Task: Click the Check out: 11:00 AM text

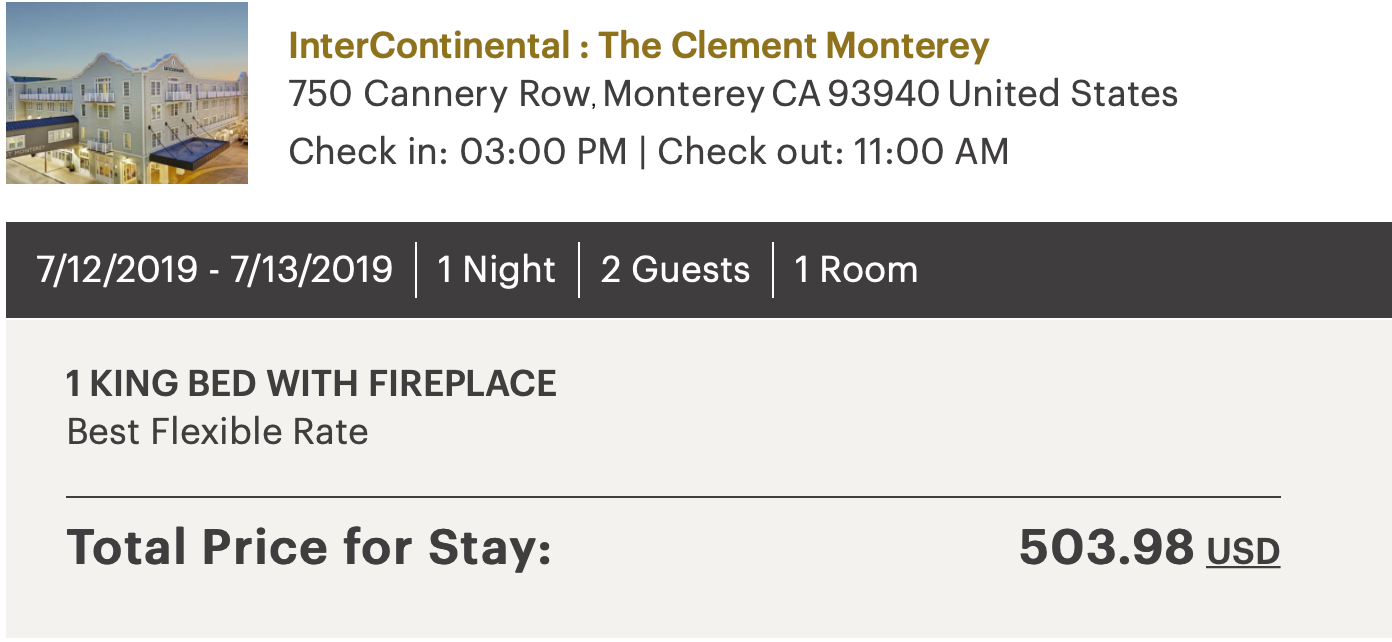Action: [833, 152]
